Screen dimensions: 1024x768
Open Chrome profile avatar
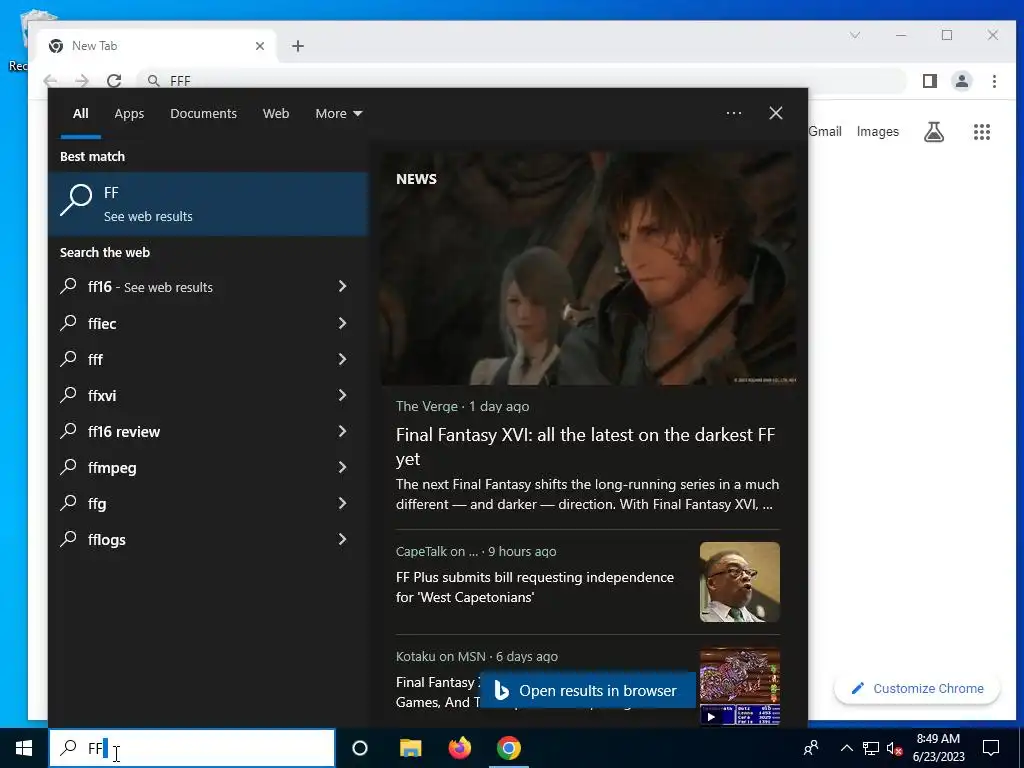(x=962, y=81)
